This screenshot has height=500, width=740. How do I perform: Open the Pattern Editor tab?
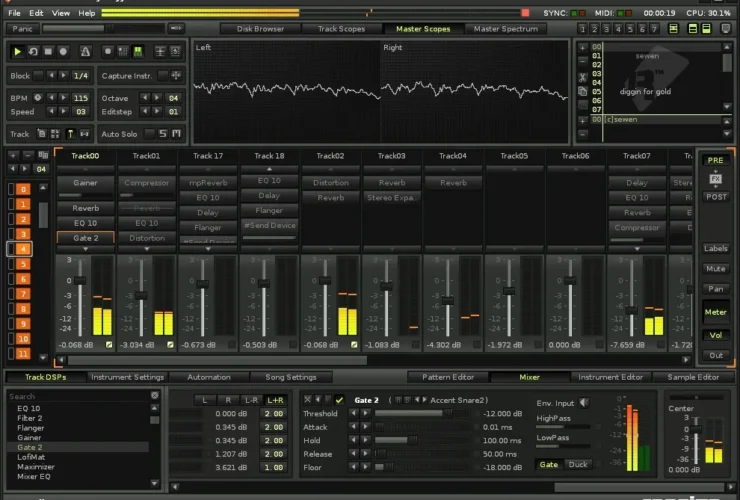(447, 377)
